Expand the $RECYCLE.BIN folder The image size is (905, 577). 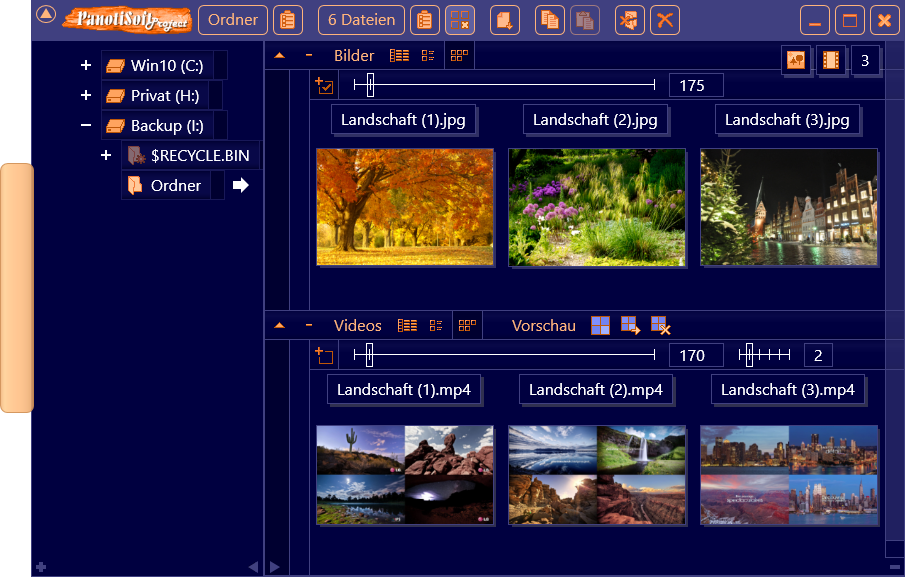[107, 155]
